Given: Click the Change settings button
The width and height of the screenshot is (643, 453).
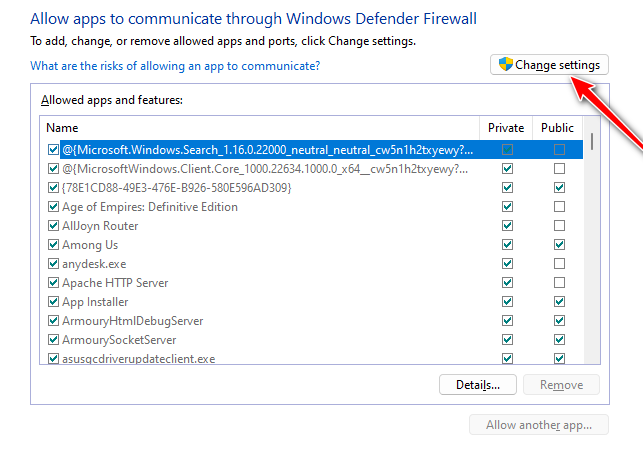Looking at the screenshot, I should (549, 65).
